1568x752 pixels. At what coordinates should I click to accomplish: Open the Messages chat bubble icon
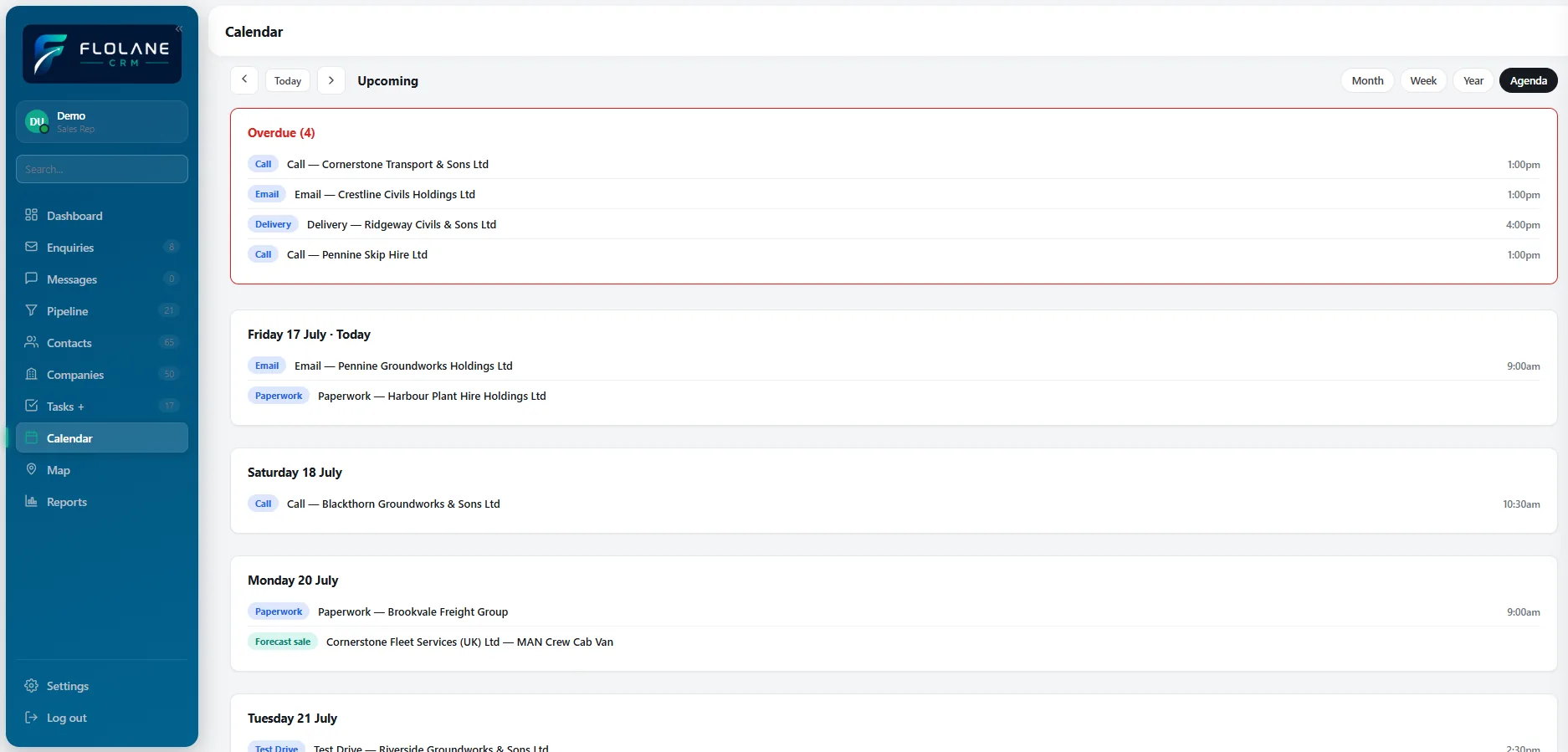point(31,279)
